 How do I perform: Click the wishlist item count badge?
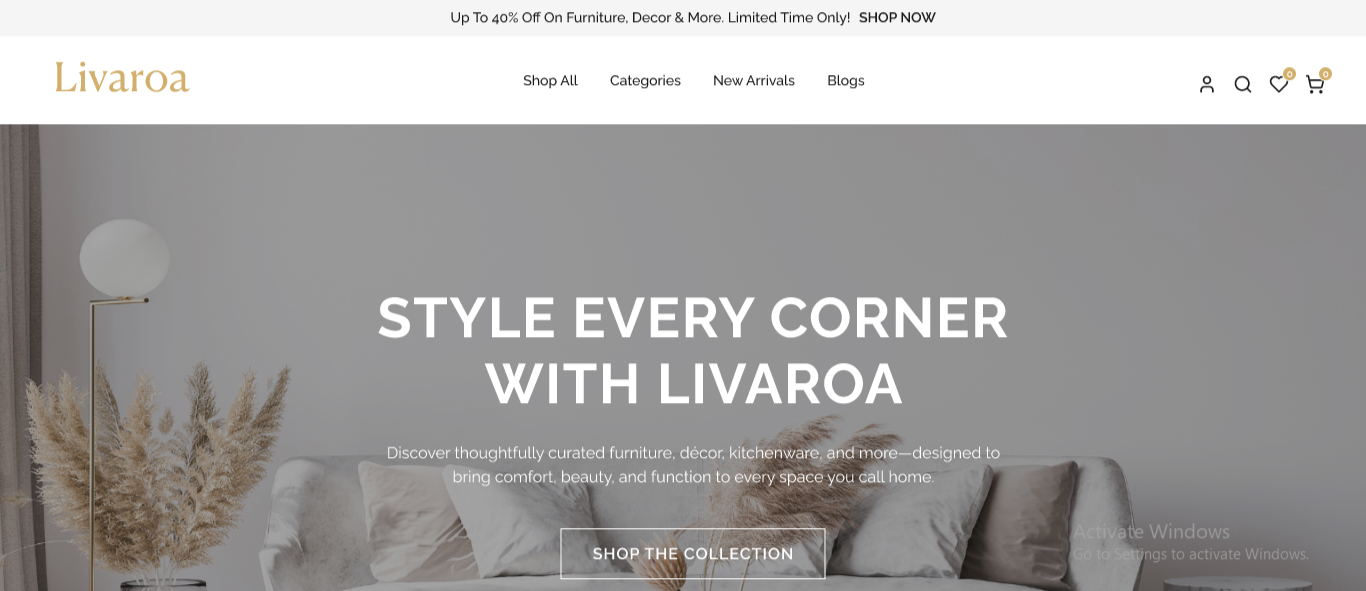[1289, 74]
